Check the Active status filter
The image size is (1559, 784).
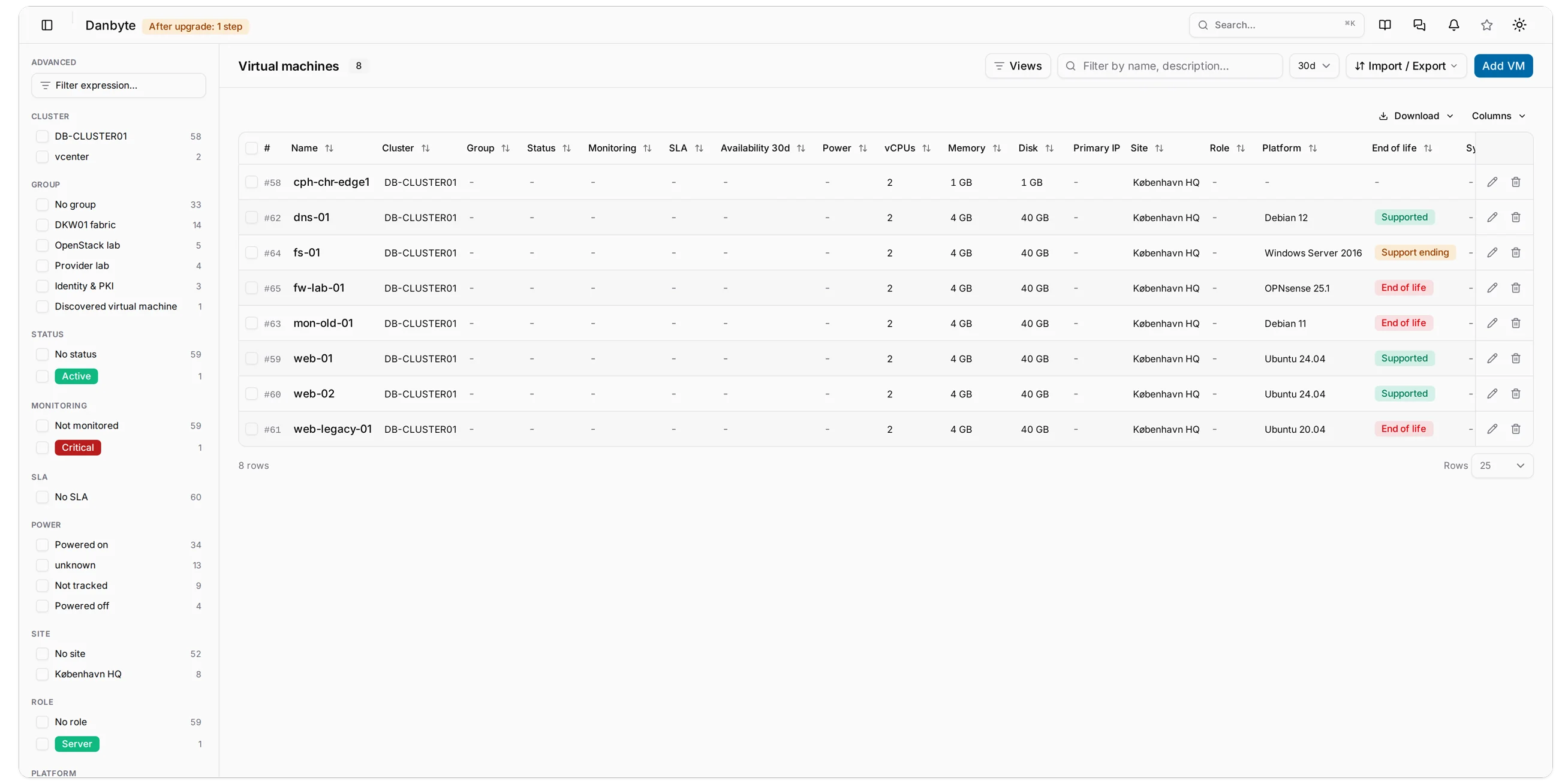[43, 376]
